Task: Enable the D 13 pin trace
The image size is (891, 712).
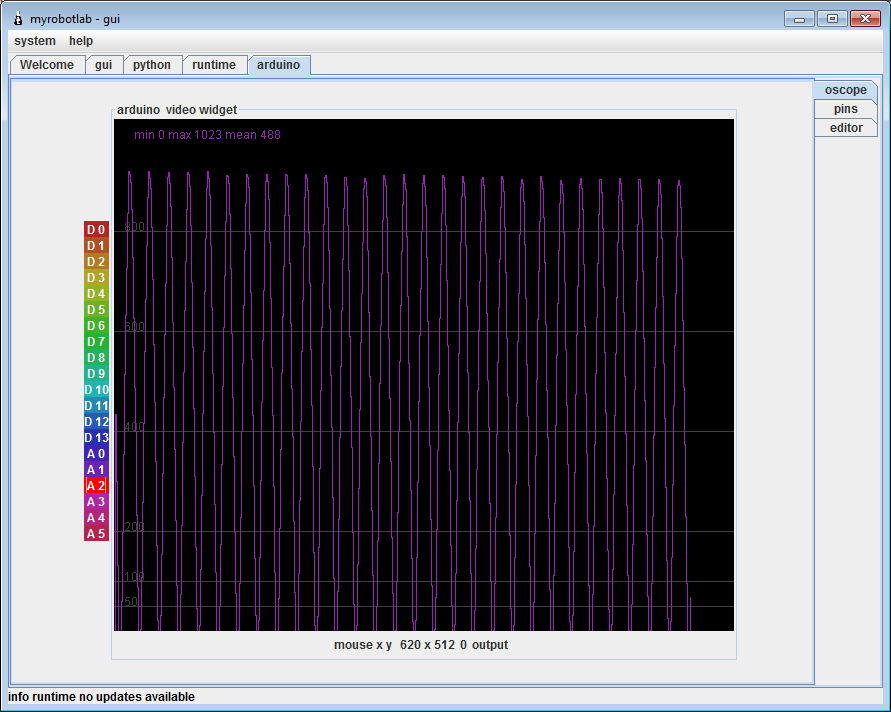Action: [x=97, y=438]
